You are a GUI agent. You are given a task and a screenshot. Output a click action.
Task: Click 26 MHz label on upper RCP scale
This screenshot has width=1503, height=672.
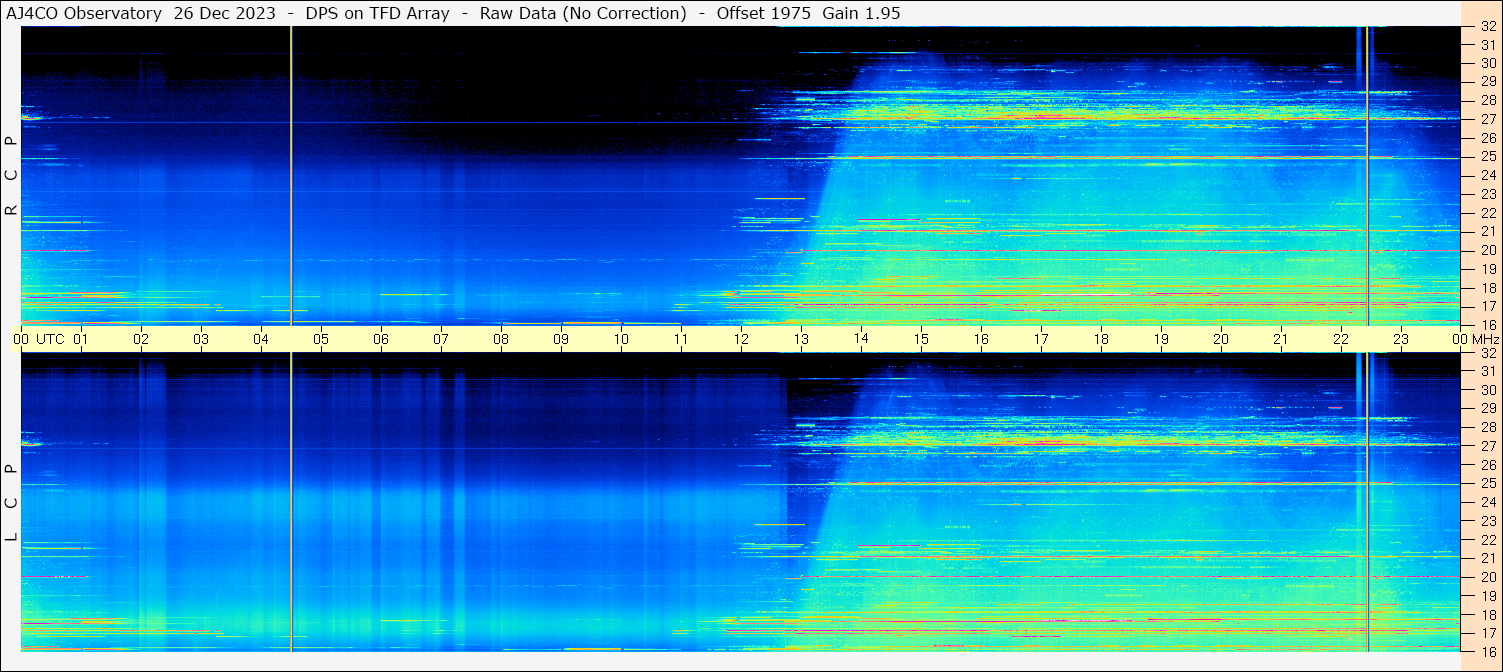point(1488,138)
